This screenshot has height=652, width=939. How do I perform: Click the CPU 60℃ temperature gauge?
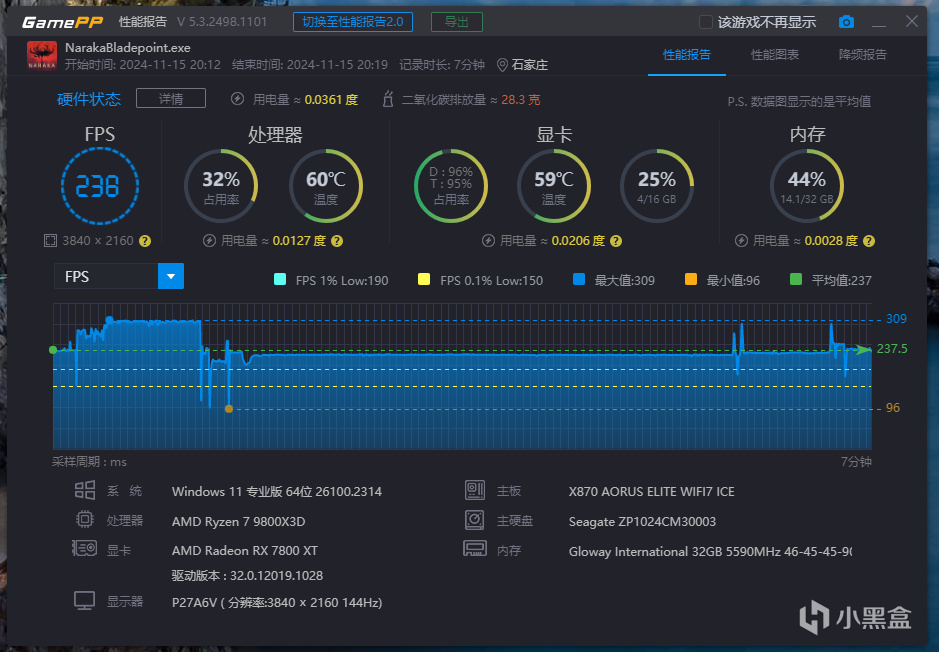click(326, 186)
